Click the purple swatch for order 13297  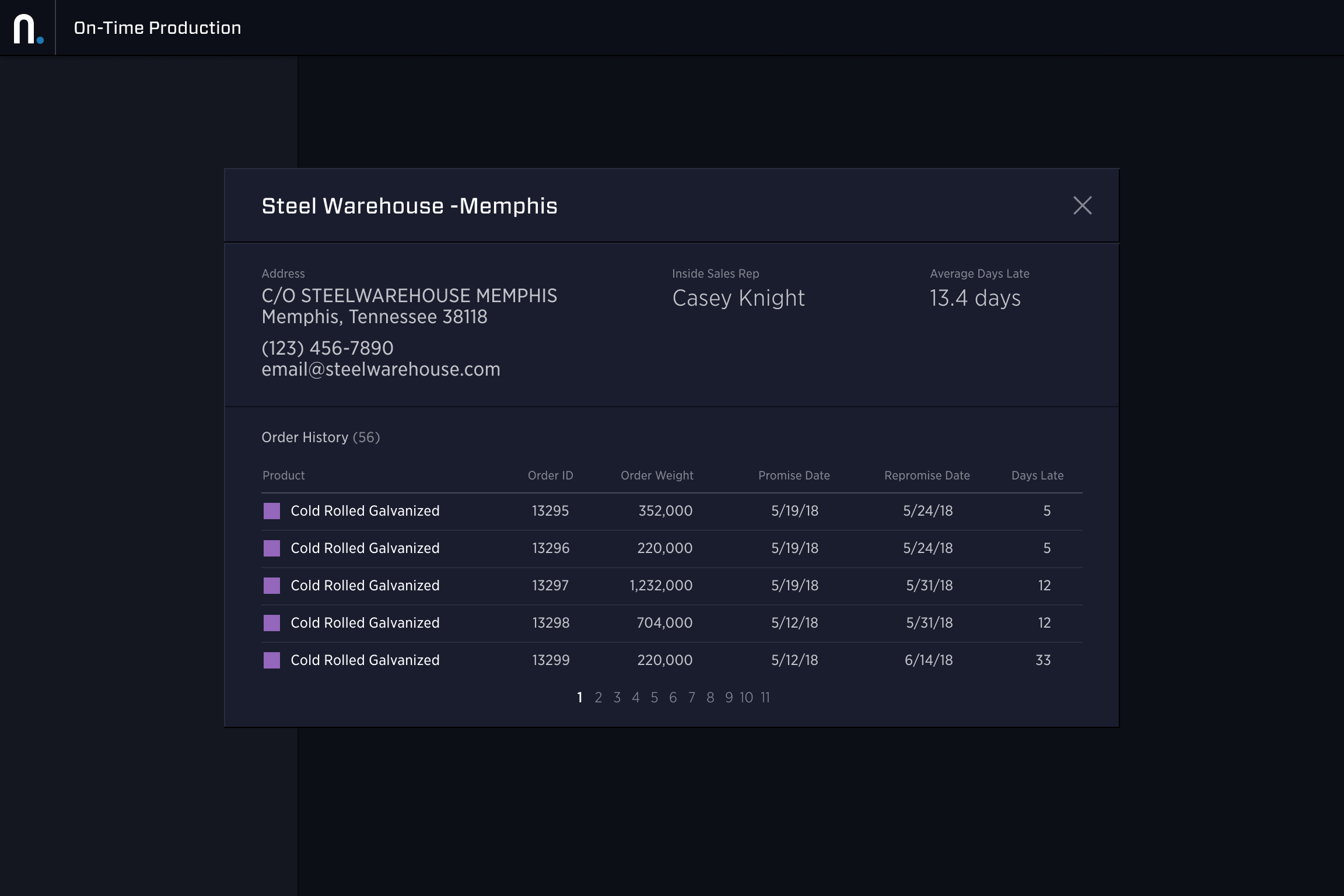click(x=272, y=586)
